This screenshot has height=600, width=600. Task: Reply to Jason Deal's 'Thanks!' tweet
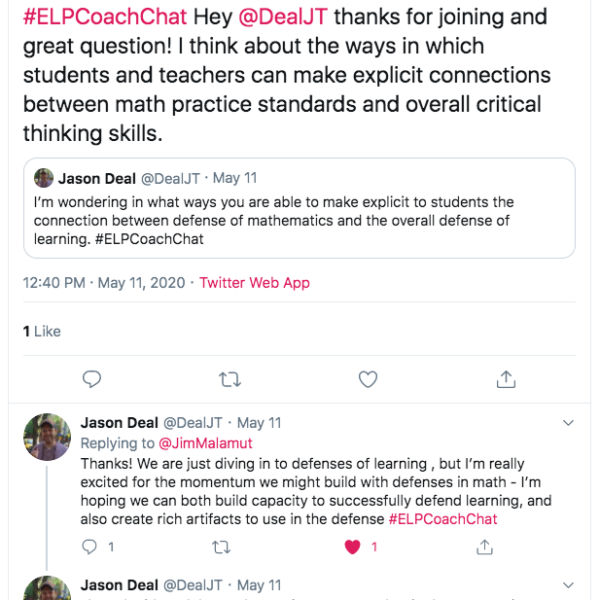coord(90,547)
